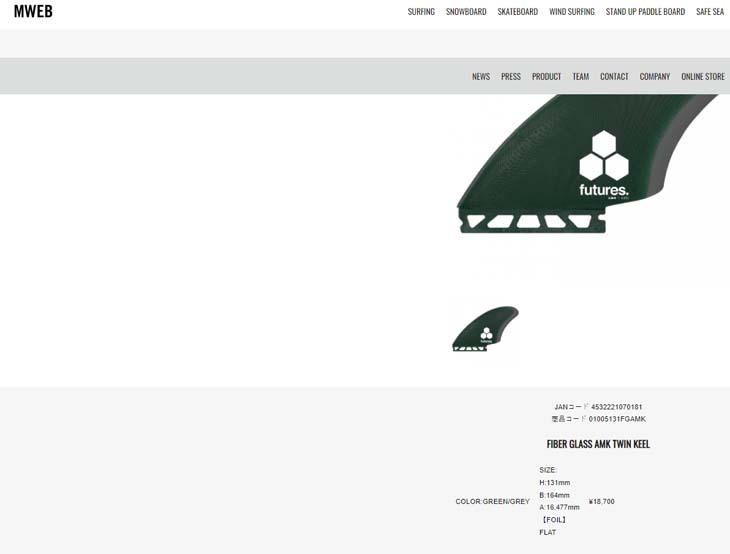730x554 pixels.
Task: Navigate to STAND UP PADDLE BOARD
Action: click(645, 12)
